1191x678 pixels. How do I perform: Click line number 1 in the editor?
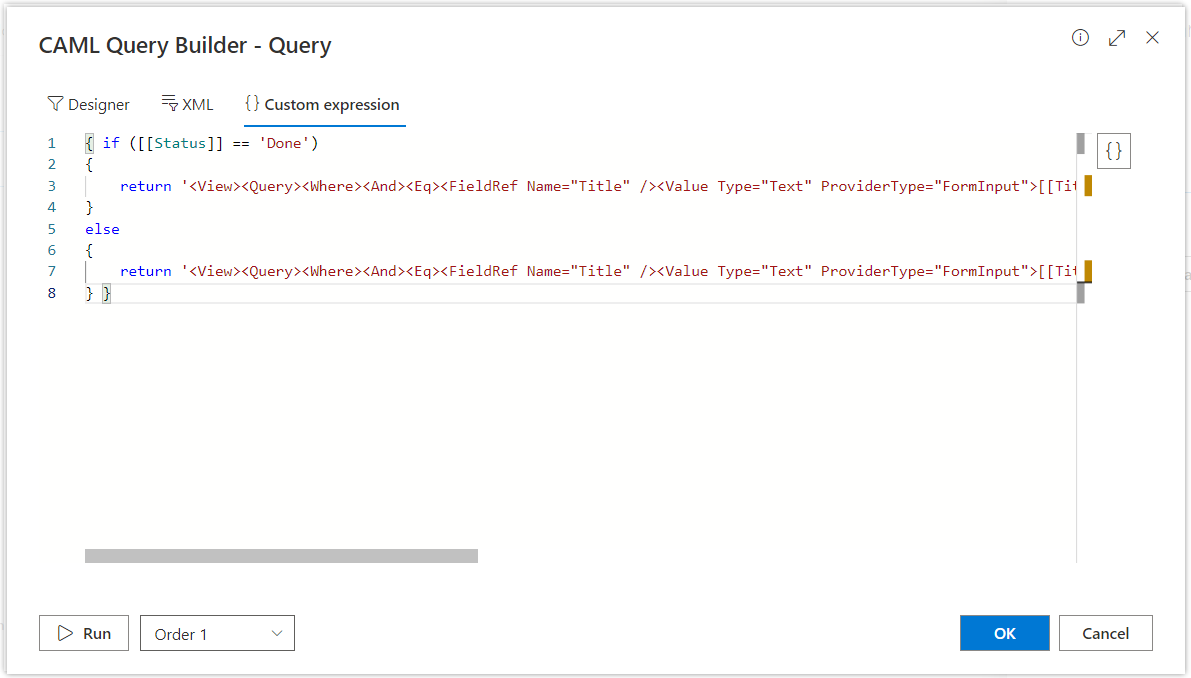pos(51,143)
